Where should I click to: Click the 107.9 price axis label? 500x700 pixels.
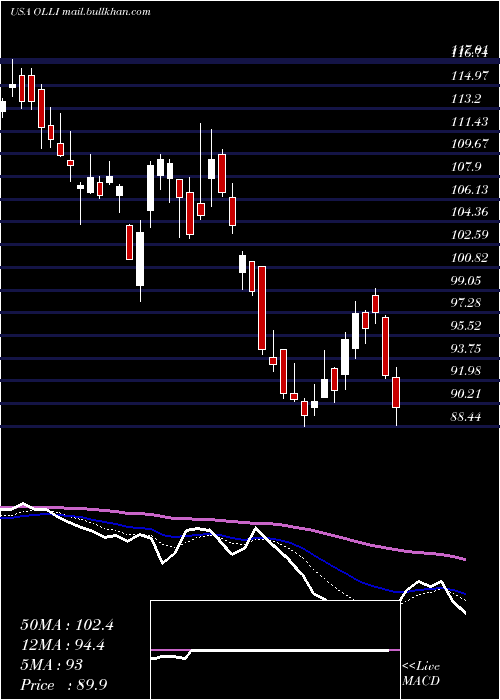pos(467,167)
